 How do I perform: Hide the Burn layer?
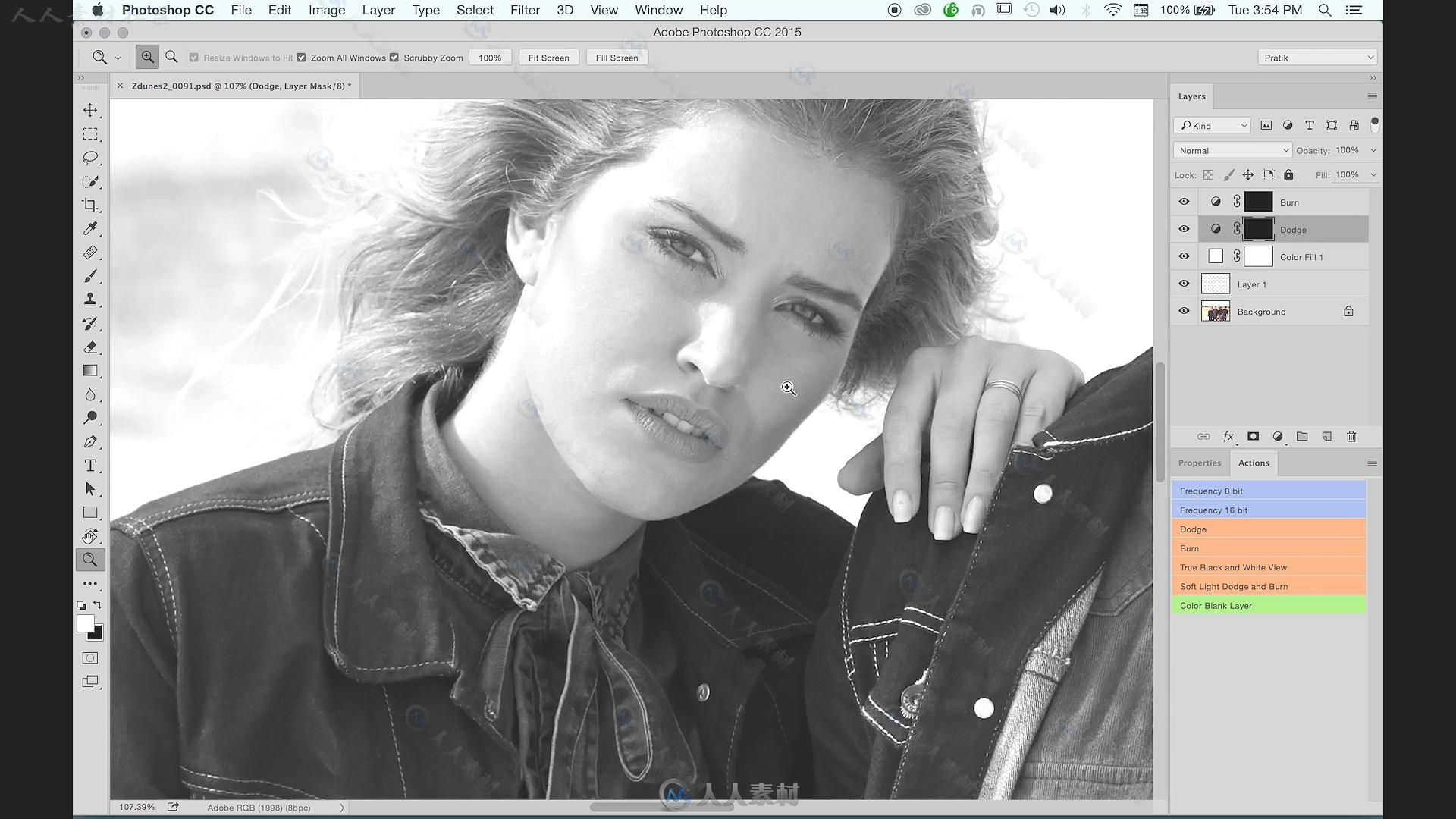pyautogui.click(x=1184, y=202)
